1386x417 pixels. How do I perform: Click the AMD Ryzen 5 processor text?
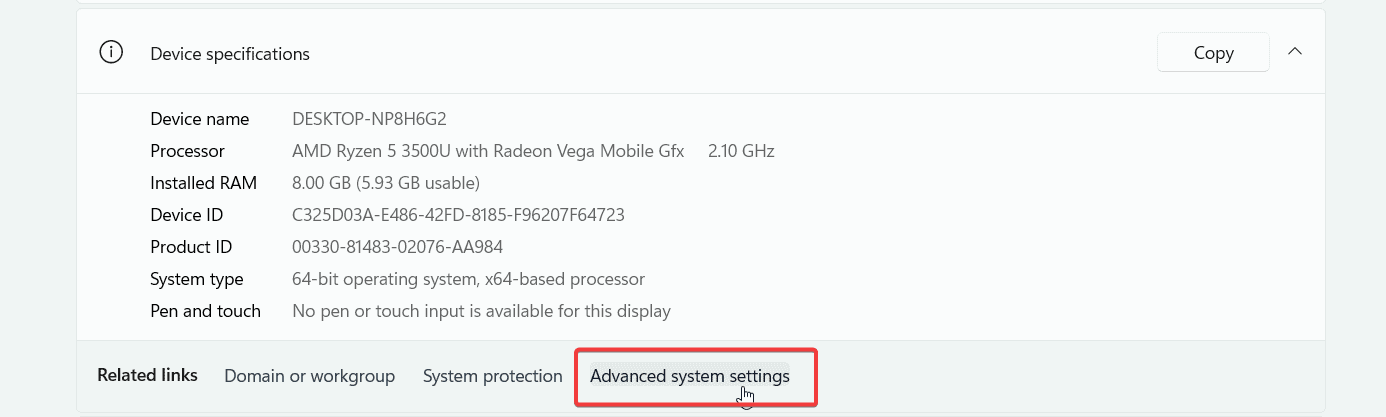pyautogui.click(x=488, y=151)
